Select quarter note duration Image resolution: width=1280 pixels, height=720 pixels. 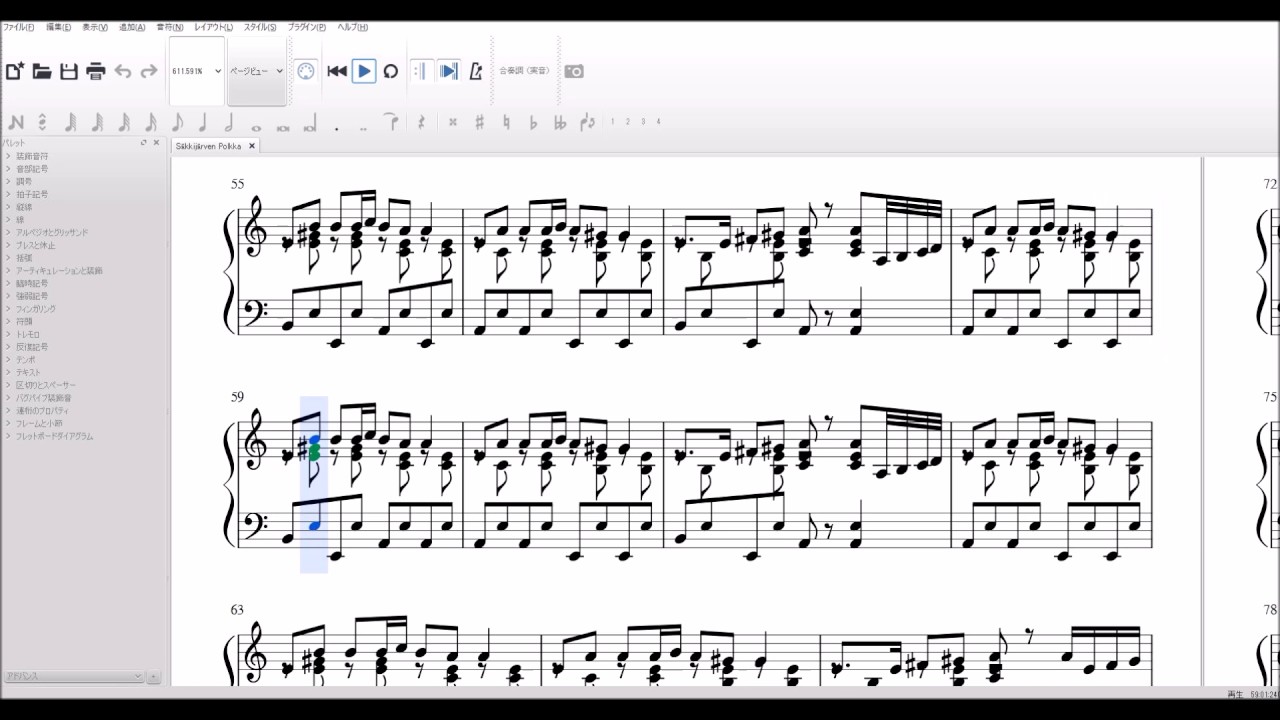(203, 123)
